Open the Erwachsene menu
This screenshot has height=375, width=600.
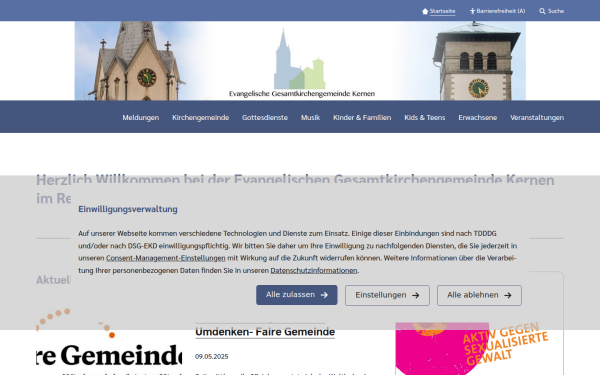click(x=478, y=117)
